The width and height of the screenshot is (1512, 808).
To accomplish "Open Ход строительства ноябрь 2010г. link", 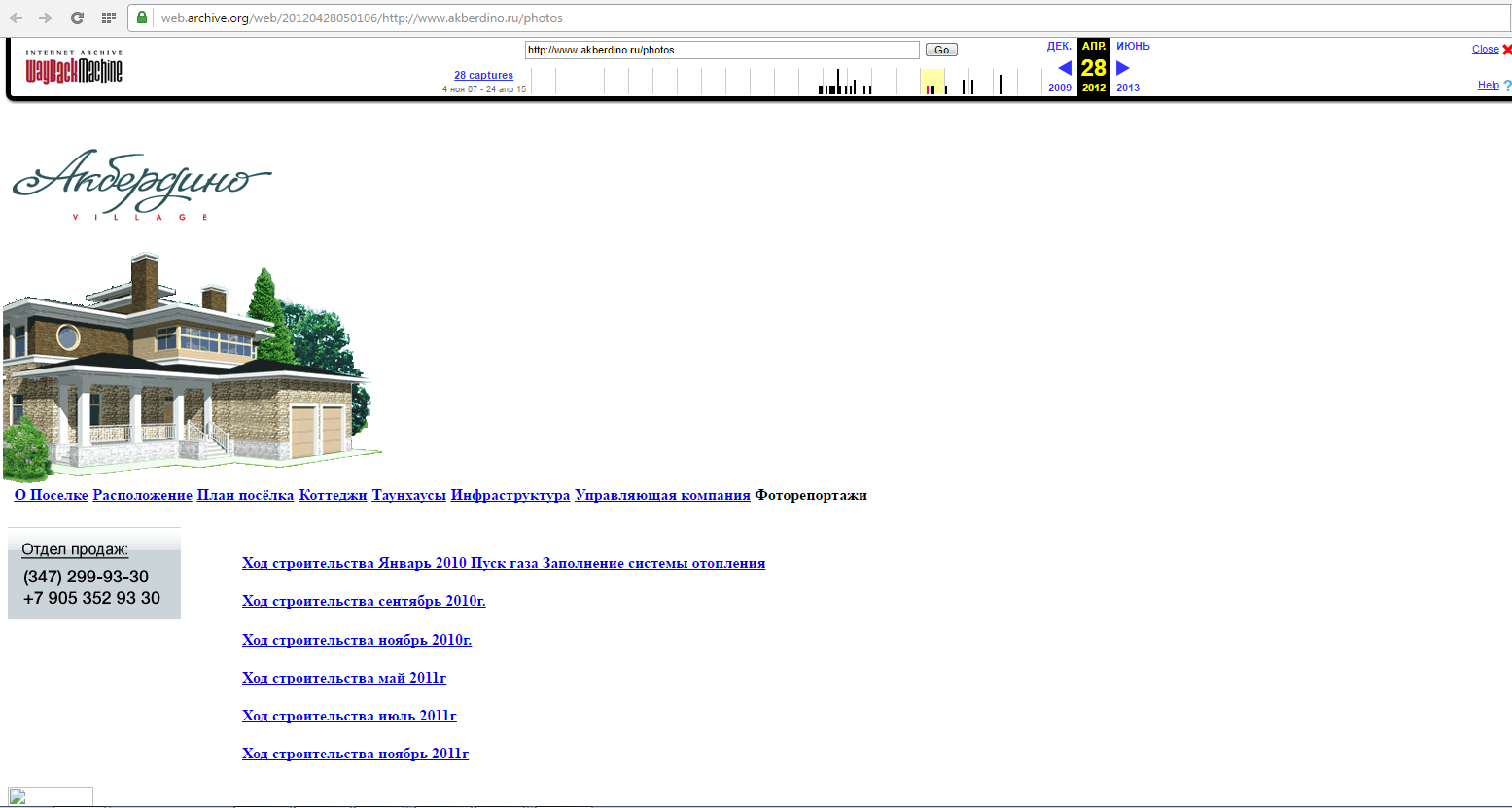I will coord(357,640).
